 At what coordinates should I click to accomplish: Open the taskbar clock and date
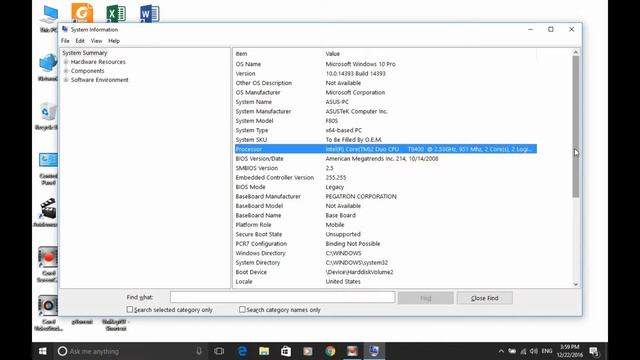(x=570, y=351)
